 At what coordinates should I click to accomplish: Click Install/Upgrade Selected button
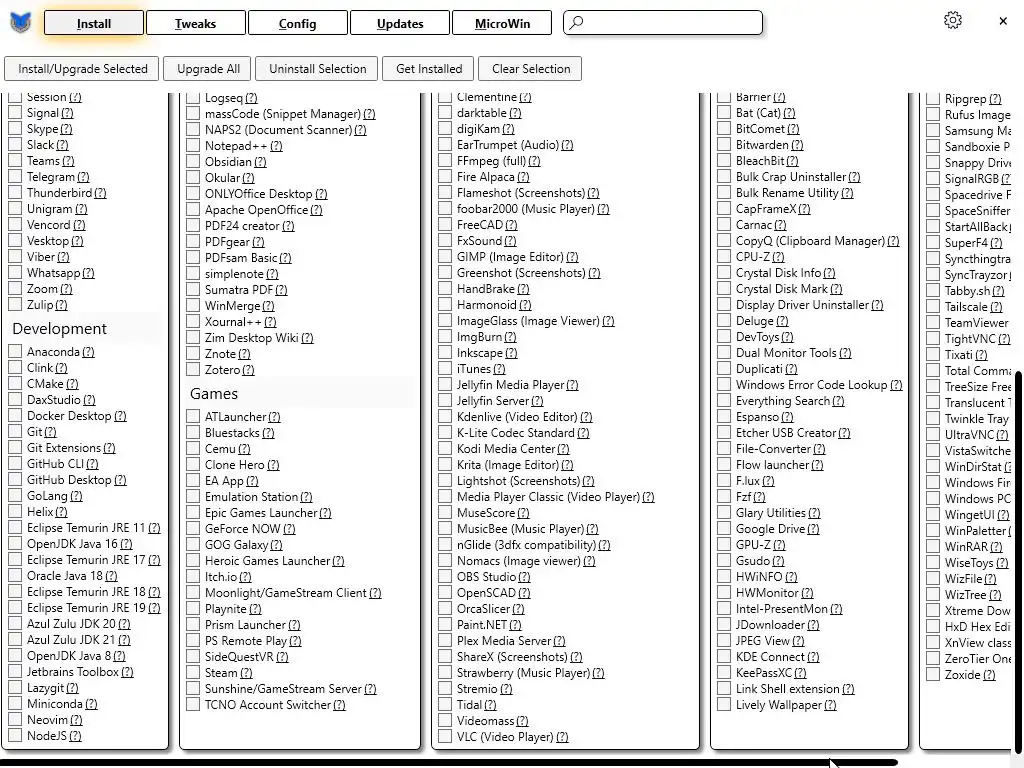(82, 69)
